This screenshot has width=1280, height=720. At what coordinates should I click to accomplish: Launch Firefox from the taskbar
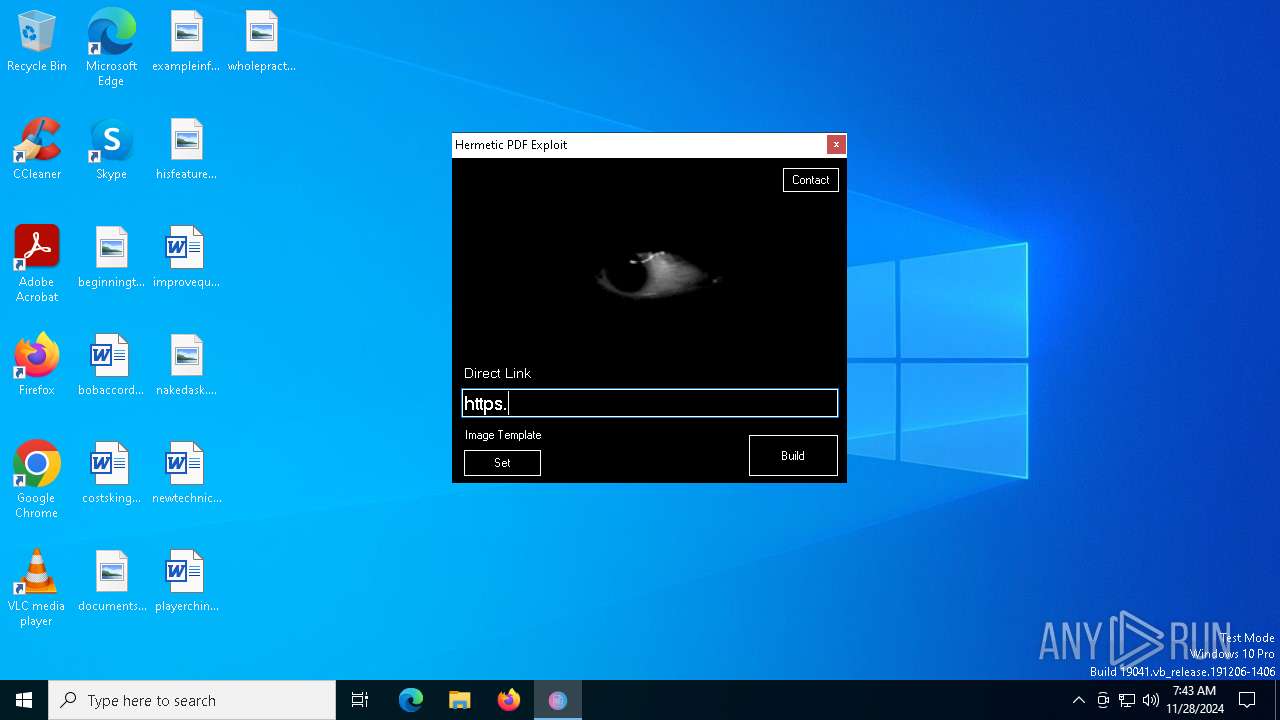pos(509,700)
